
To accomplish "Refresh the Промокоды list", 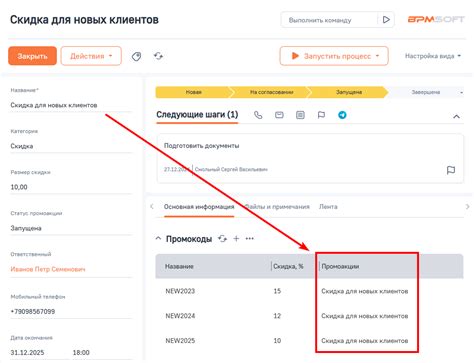I will [222, 238].
